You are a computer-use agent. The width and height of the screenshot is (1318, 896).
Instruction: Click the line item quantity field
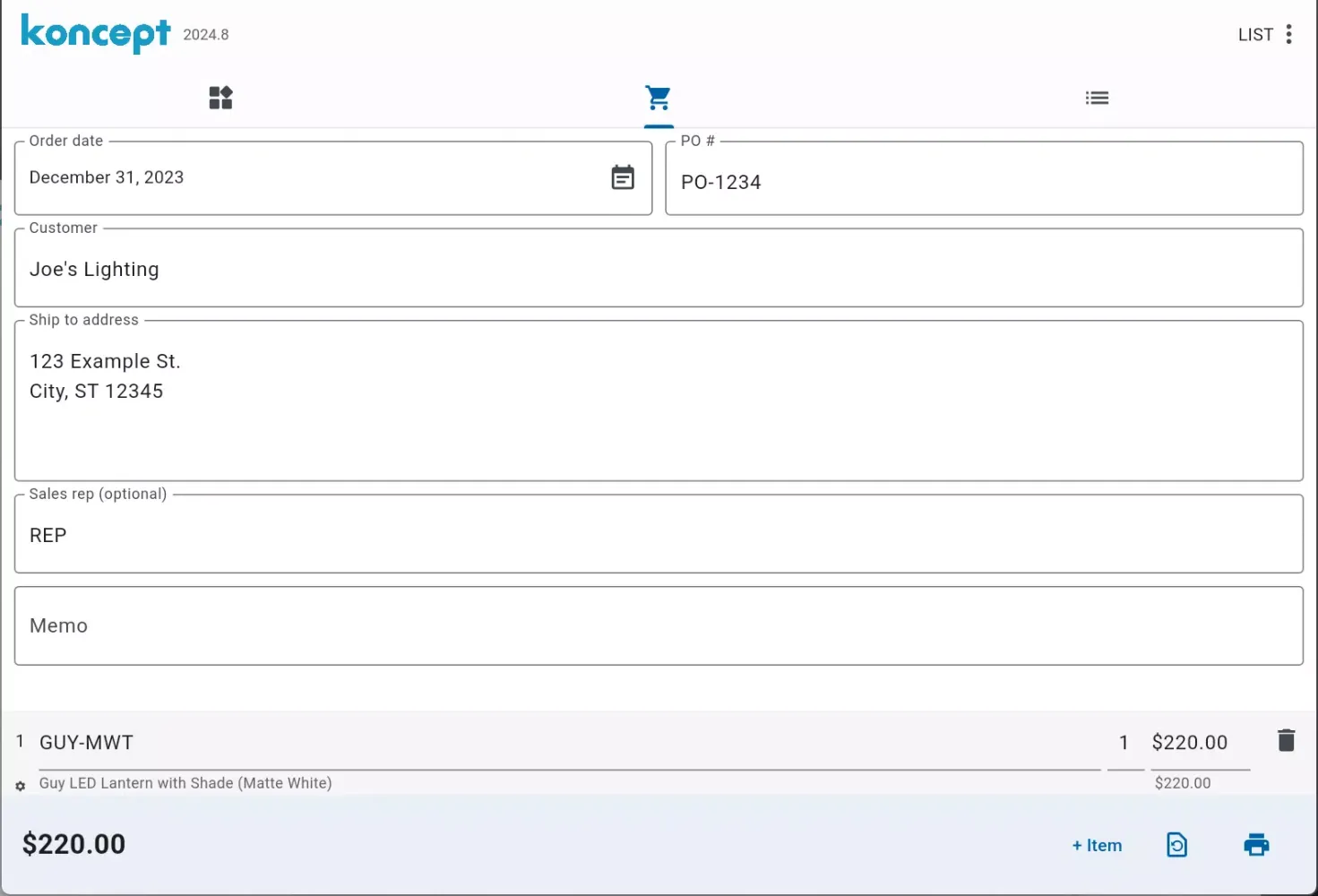pos(1124,743)
